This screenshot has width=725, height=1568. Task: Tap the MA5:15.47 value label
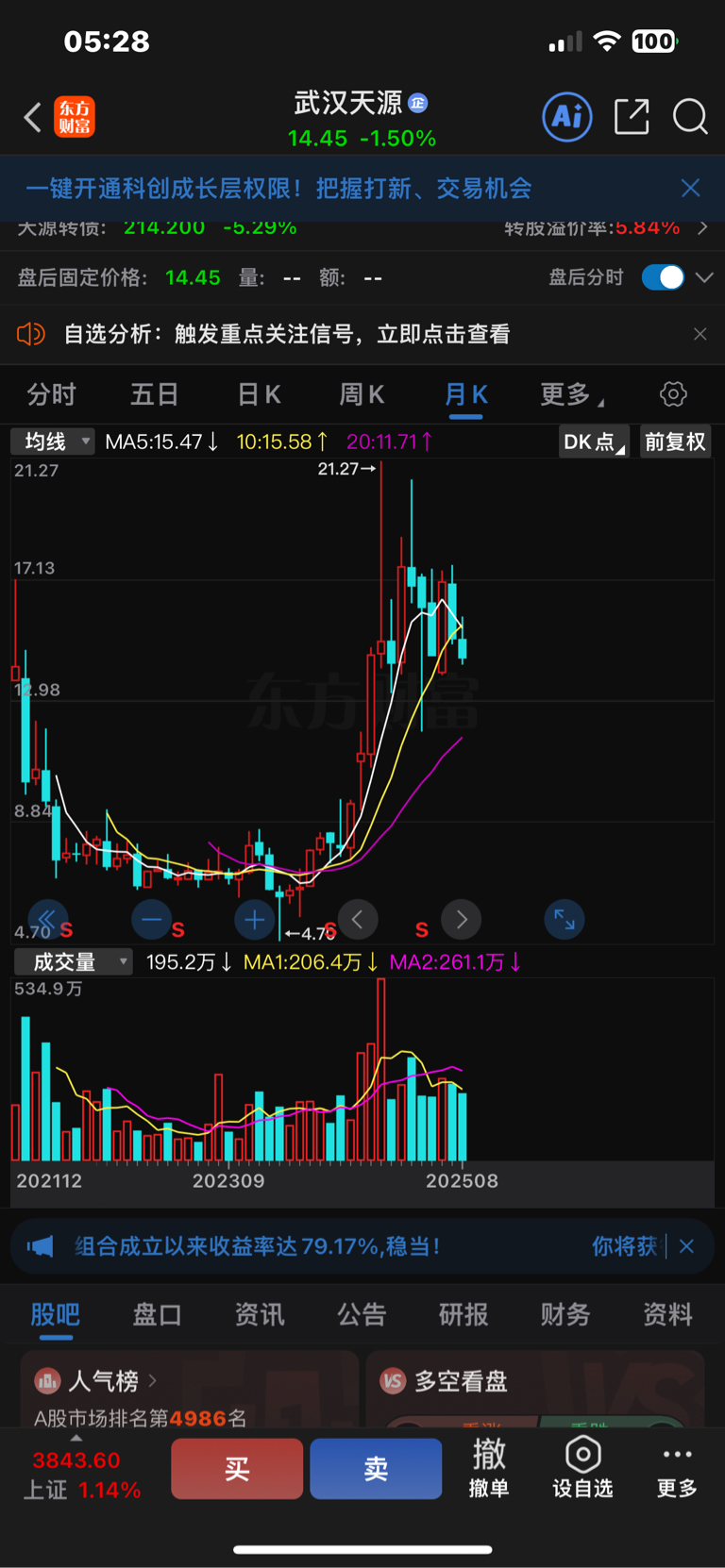(161, 442)
